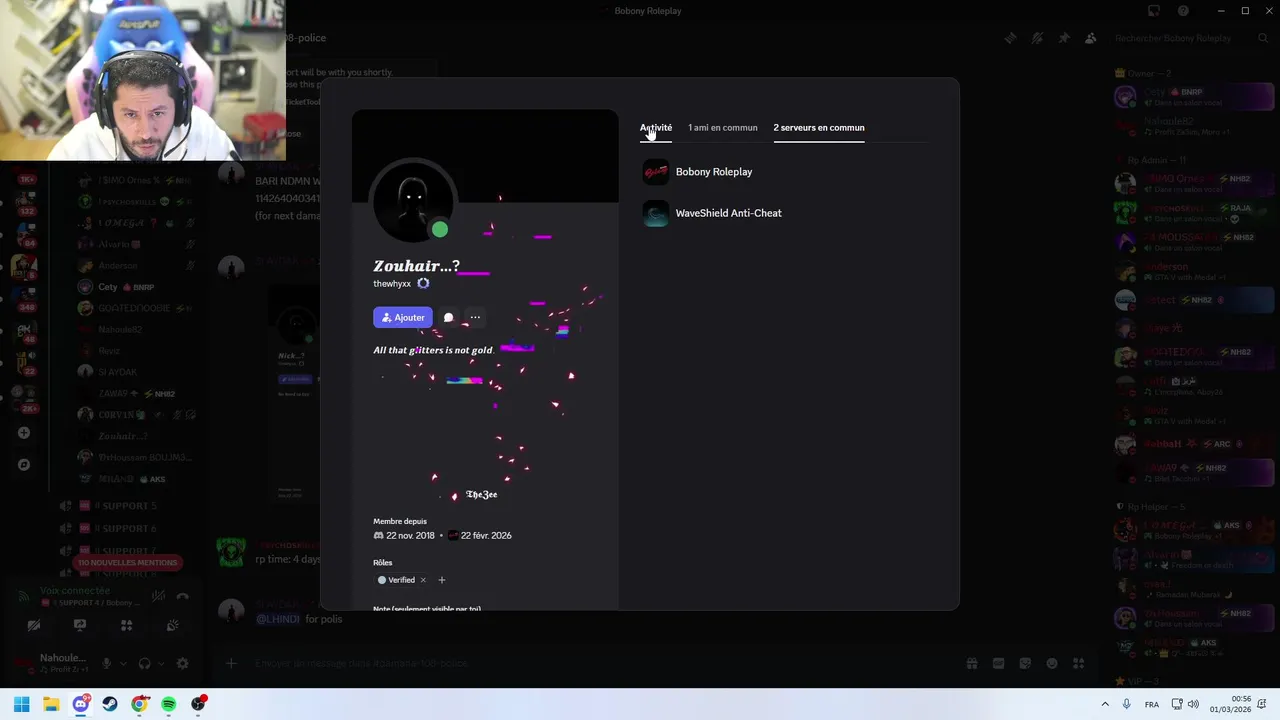Click the badge icon beside thewhyxx
The width and height of the screenshot is (1280, 720).
(423, 284)
